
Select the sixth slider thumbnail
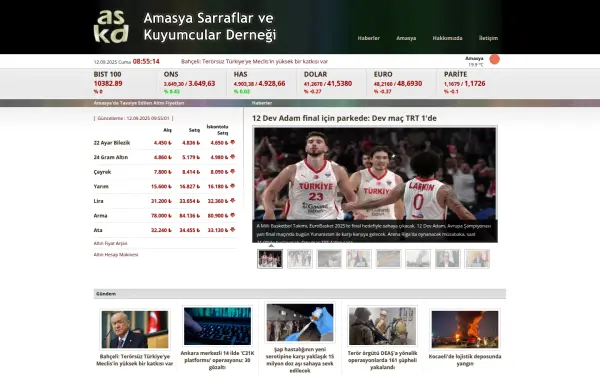point(418,259)
